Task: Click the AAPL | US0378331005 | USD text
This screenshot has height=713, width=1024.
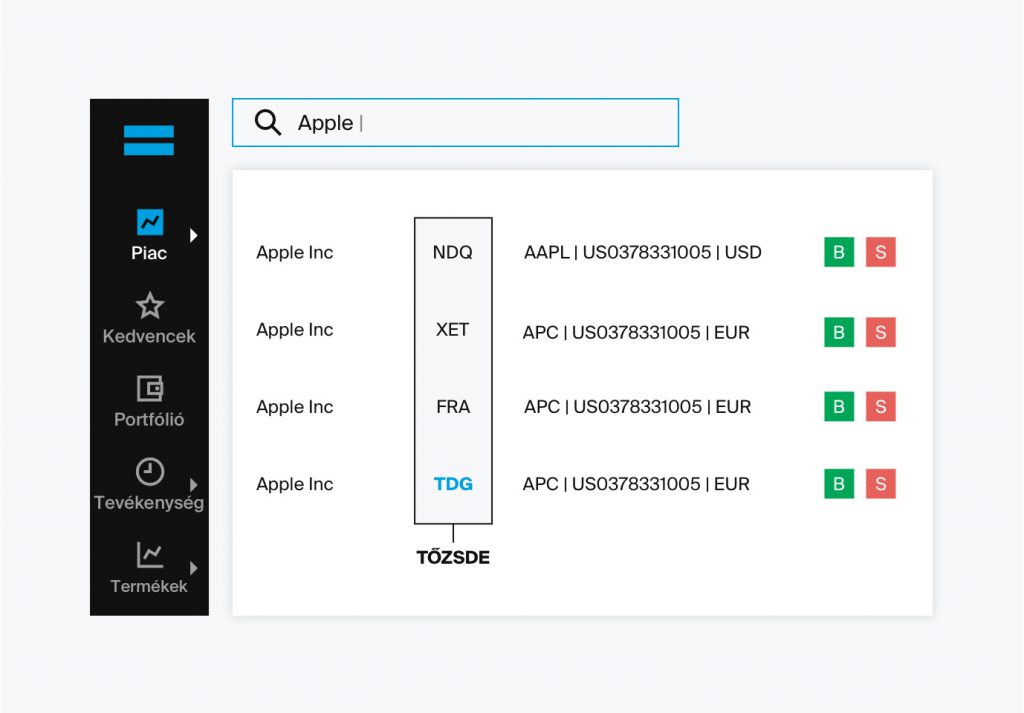Action: [643, 253]
